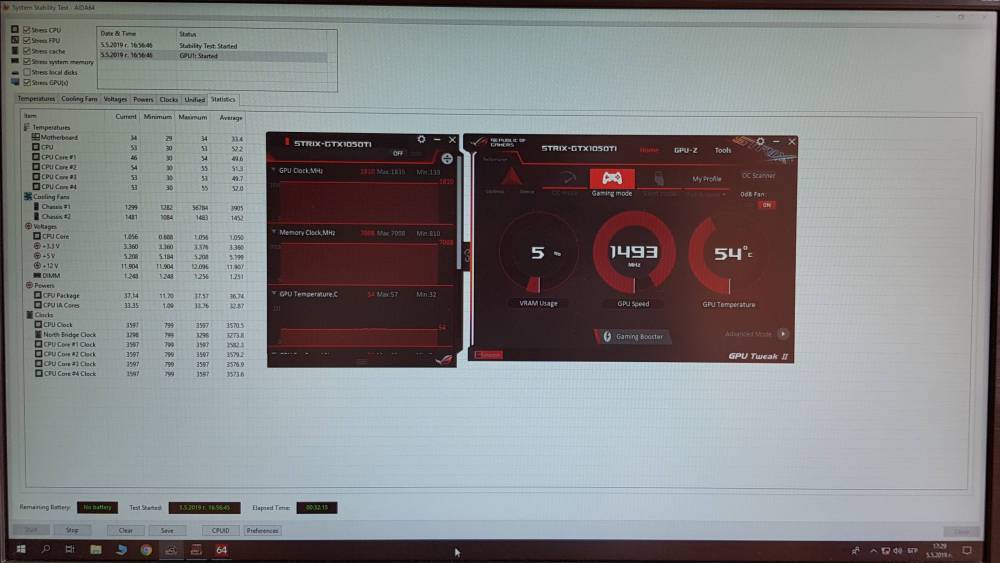The image size is (1000, 563).
Task: Click the Clear button
Action: pyautogui.click(x=126, y=530)
